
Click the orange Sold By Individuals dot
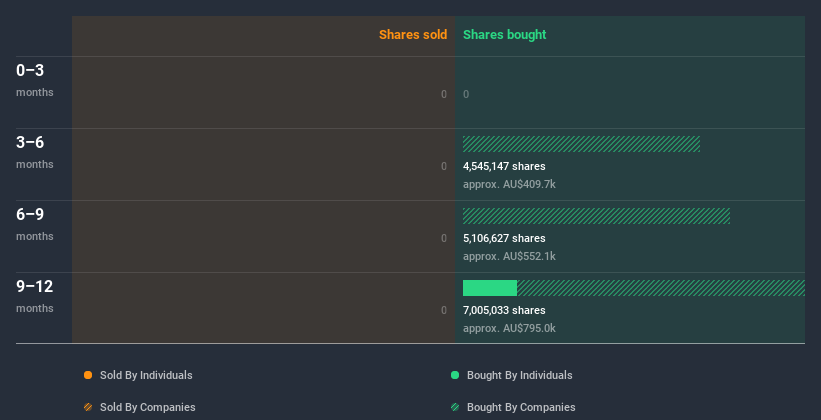(88, 375)
